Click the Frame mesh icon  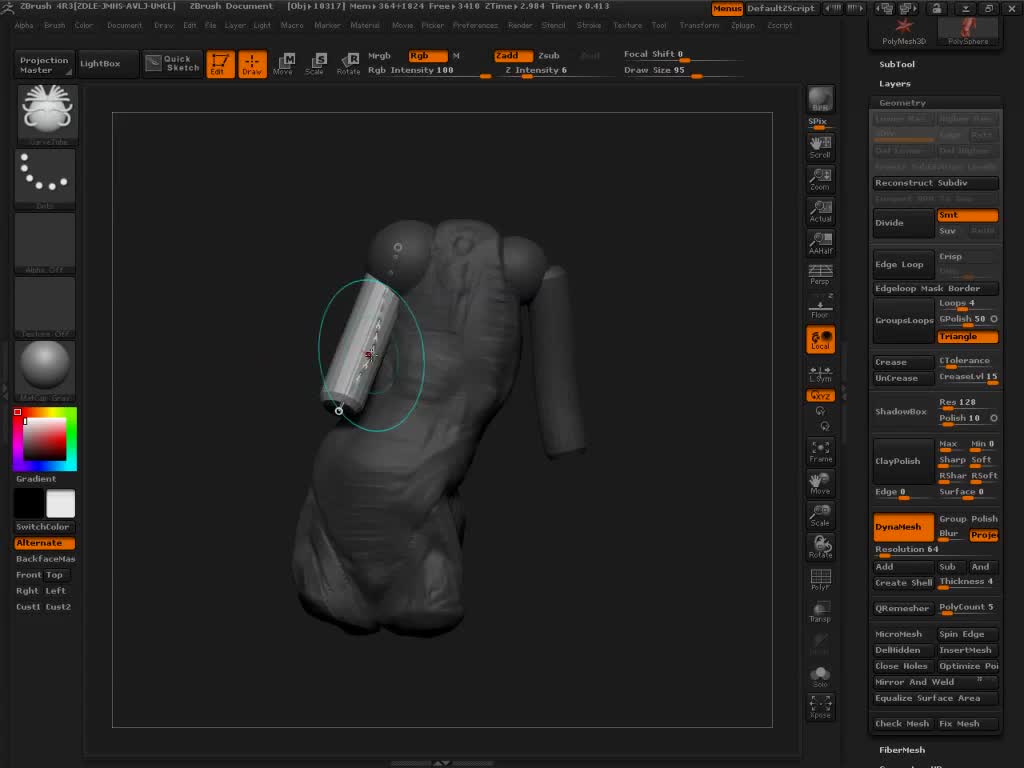(820, 451)
